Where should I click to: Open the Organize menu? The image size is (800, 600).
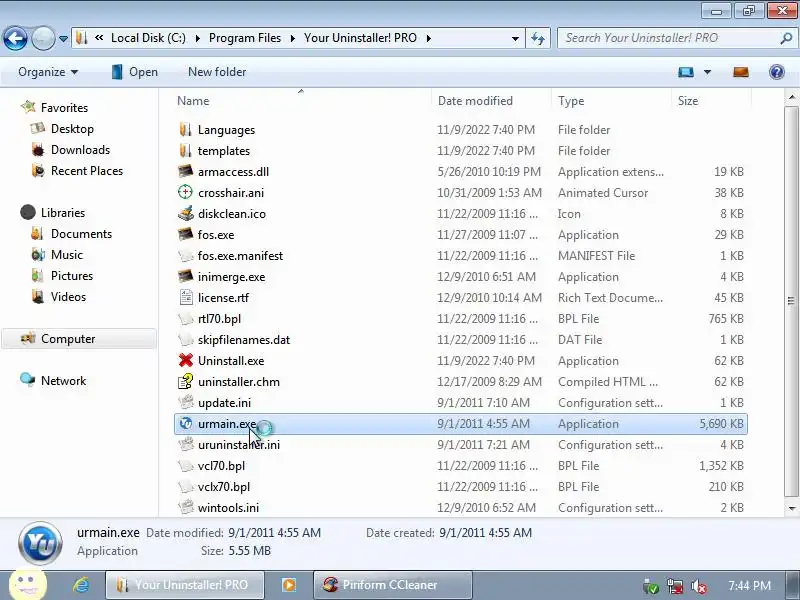pos(48,72)
